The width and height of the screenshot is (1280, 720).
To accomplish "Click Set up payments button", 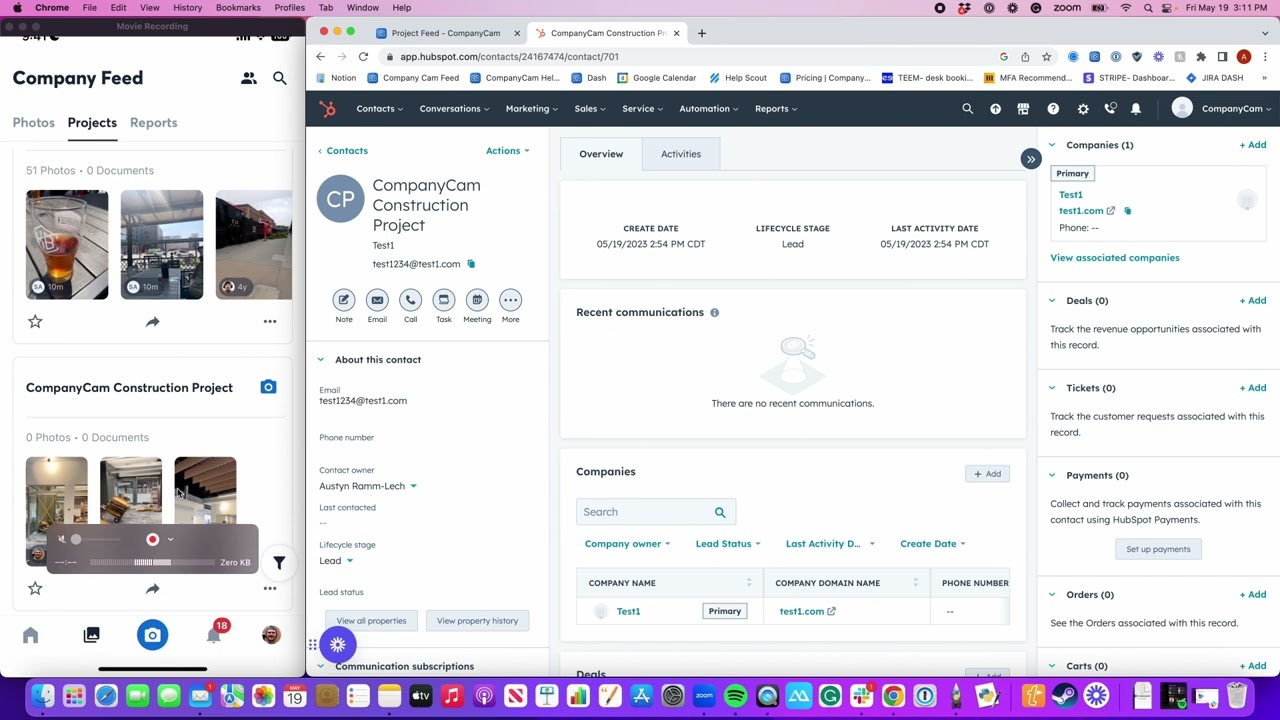I will [1158, 549].
